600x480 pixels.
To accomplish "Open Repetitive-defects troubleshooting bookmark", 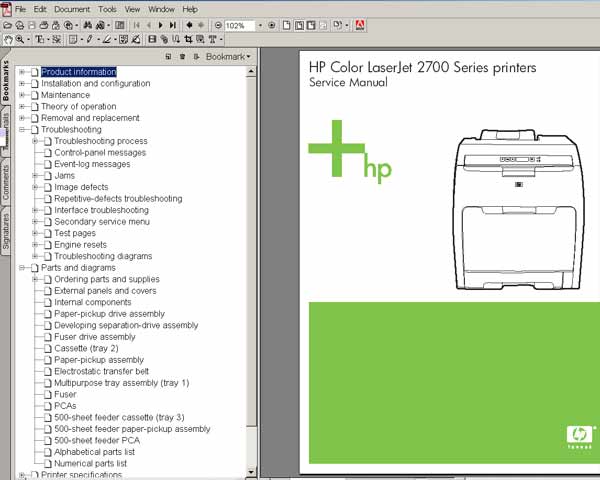I will [x=118, y=199].
